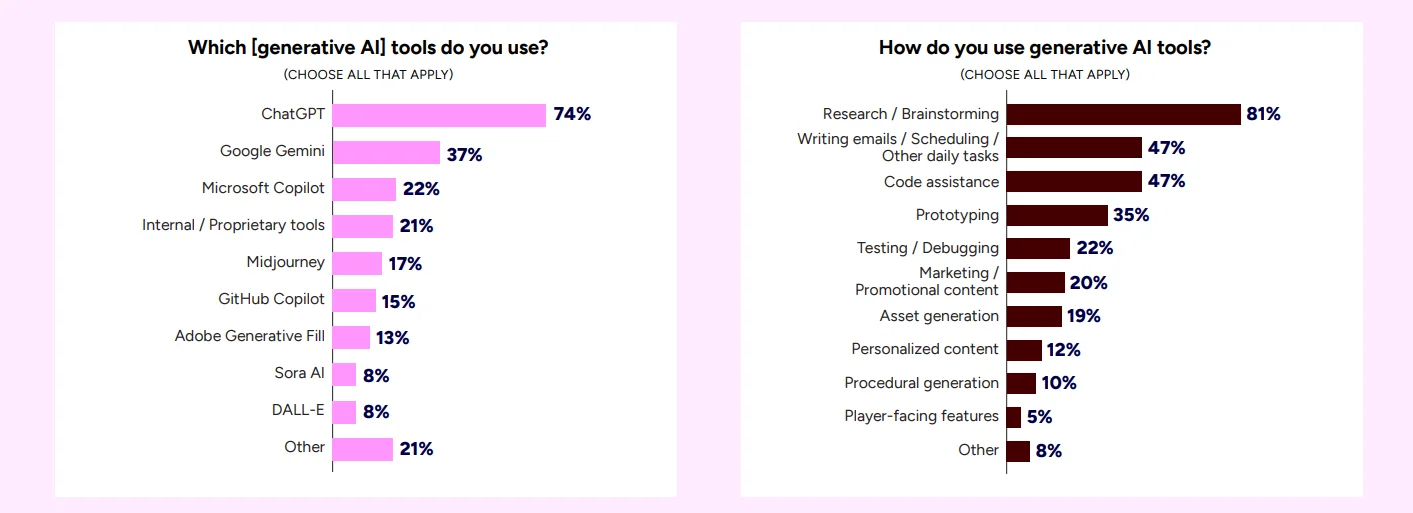This screenshot has height=513, width=1413.
Task: Click the 81% value label
Action: pyautogui.click(x=1263, y=114)
